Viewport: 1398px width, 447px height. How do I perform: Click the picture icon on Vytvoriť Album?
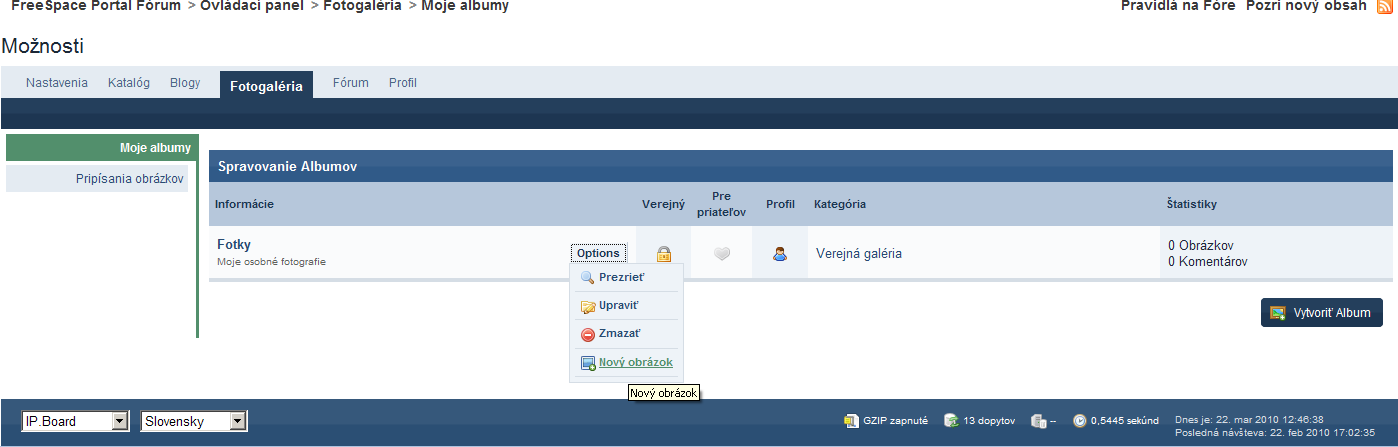tap(1277, 313)
